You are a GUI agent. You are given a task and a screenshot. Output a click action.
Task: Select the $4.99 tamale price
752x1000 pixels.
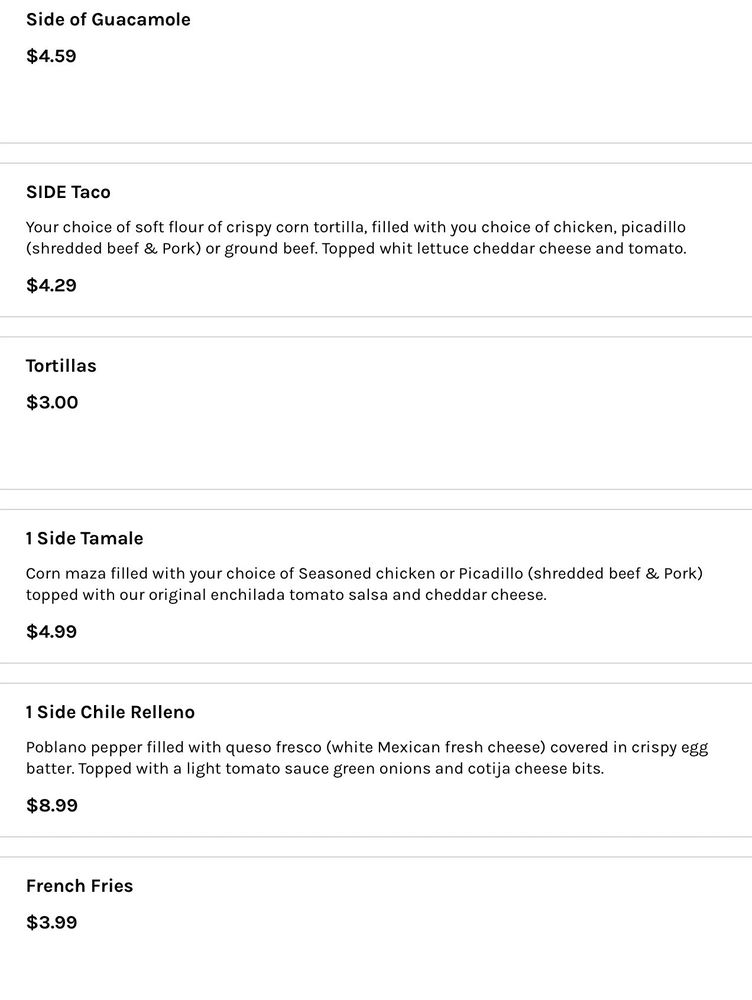tap(51, 632)
